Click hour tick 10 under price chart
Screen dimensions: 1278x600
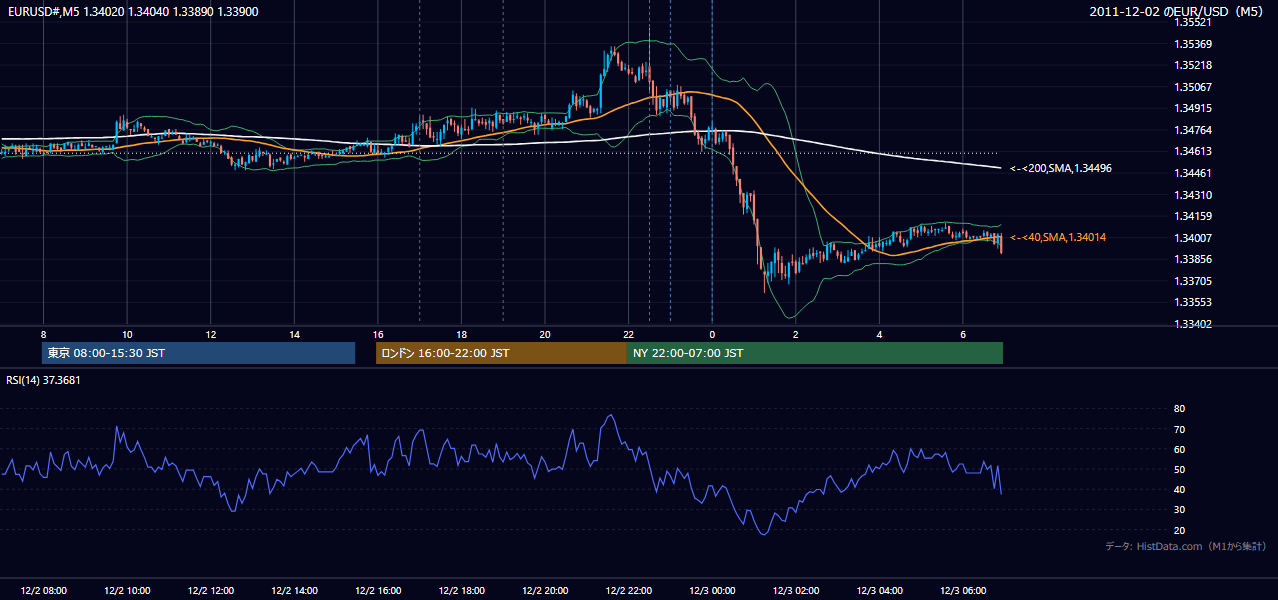pos(127,334)
